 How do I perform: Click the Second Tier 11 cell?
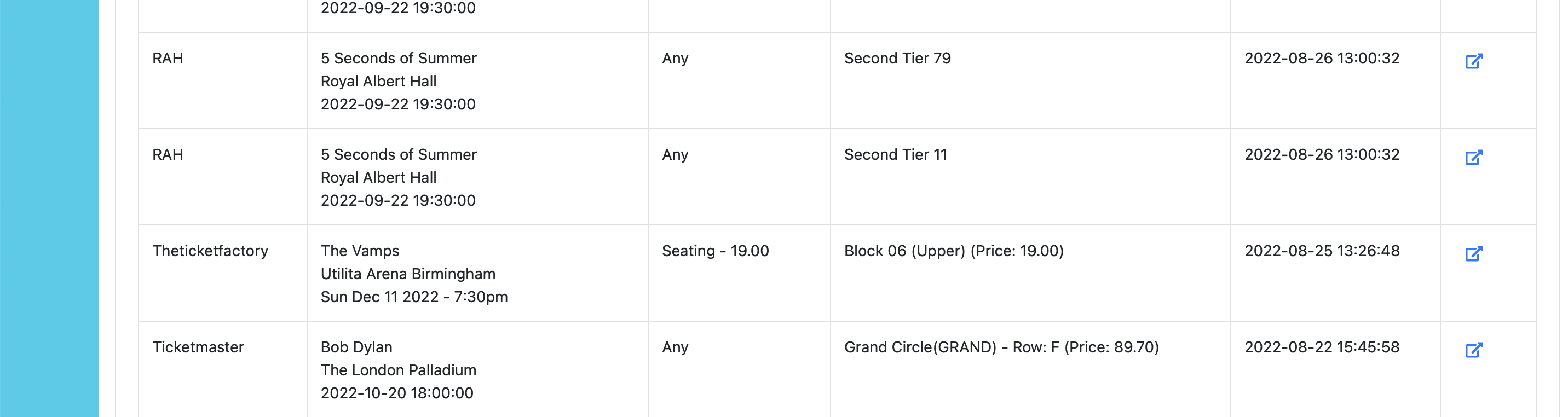895,155
